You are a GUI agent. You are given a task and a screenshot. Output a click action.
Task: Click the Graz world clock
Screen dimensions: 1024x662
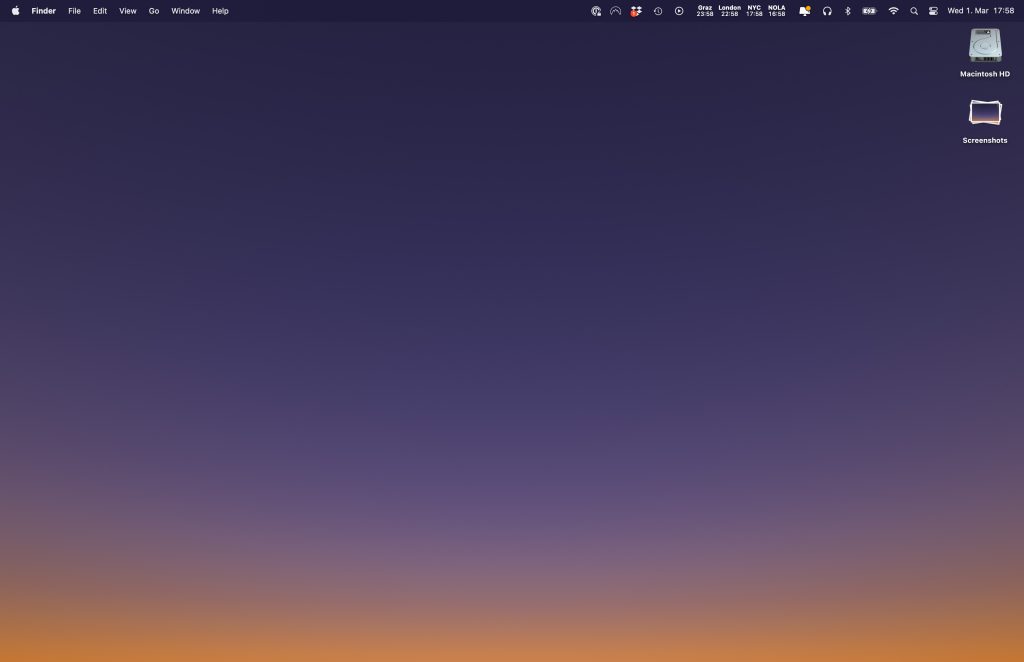click(705, 11)
